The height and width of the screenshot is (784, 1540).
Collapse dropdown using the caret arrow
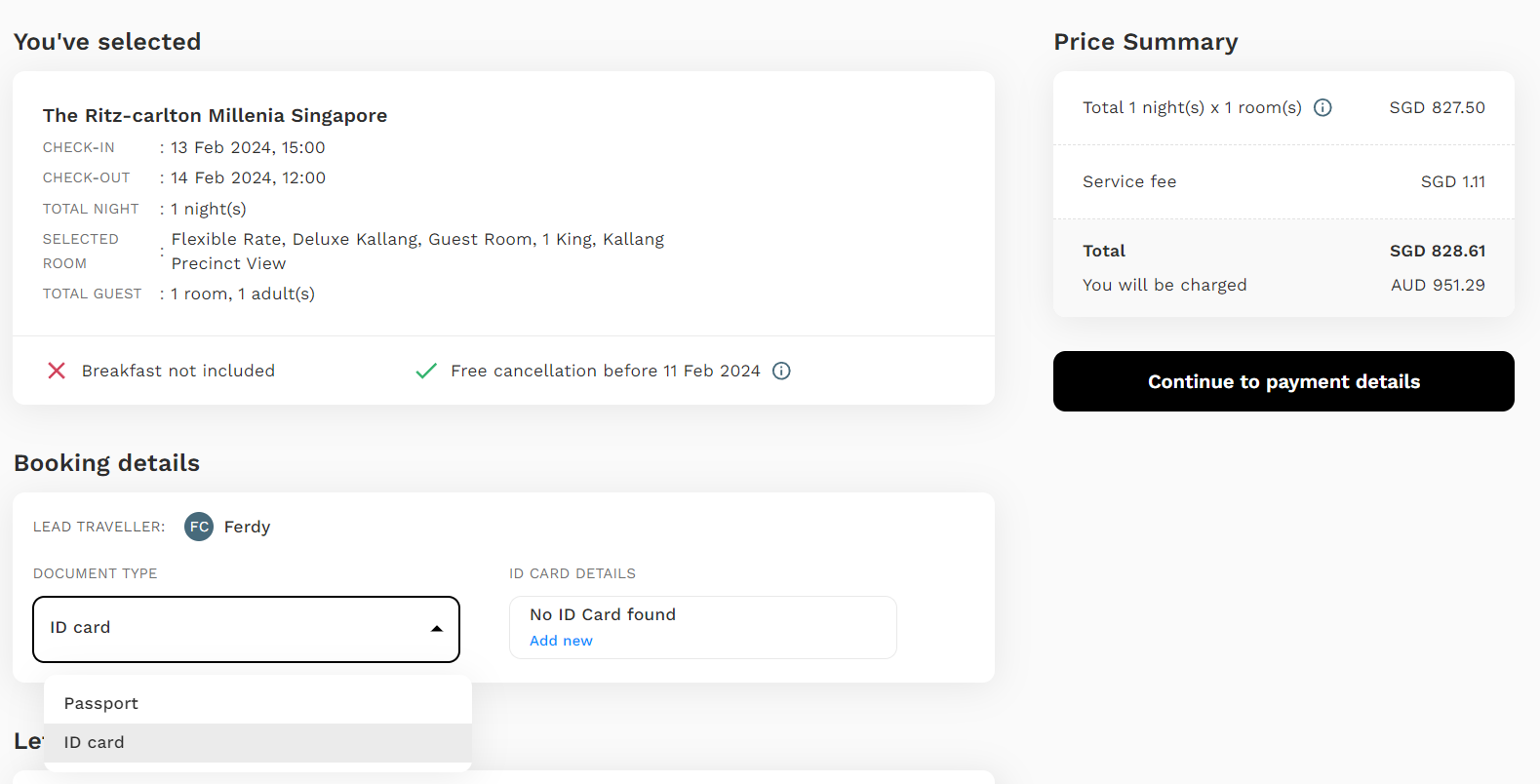pos(437,629)
